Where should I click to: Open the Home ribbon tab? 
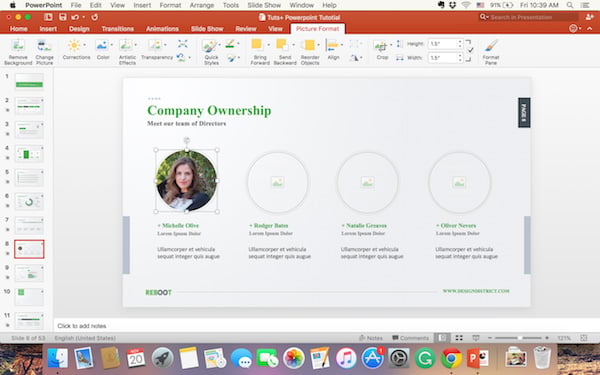coord(18,29)
